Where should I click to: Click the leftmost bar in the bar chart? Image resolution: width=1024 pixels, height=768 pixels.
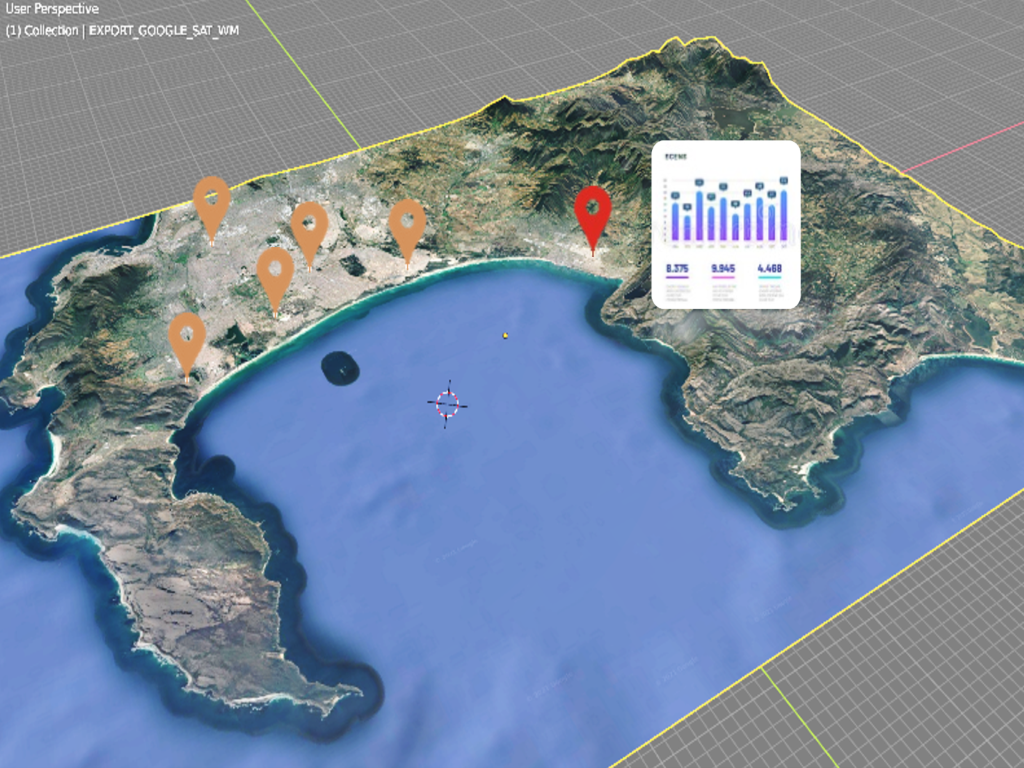[675, 220]
